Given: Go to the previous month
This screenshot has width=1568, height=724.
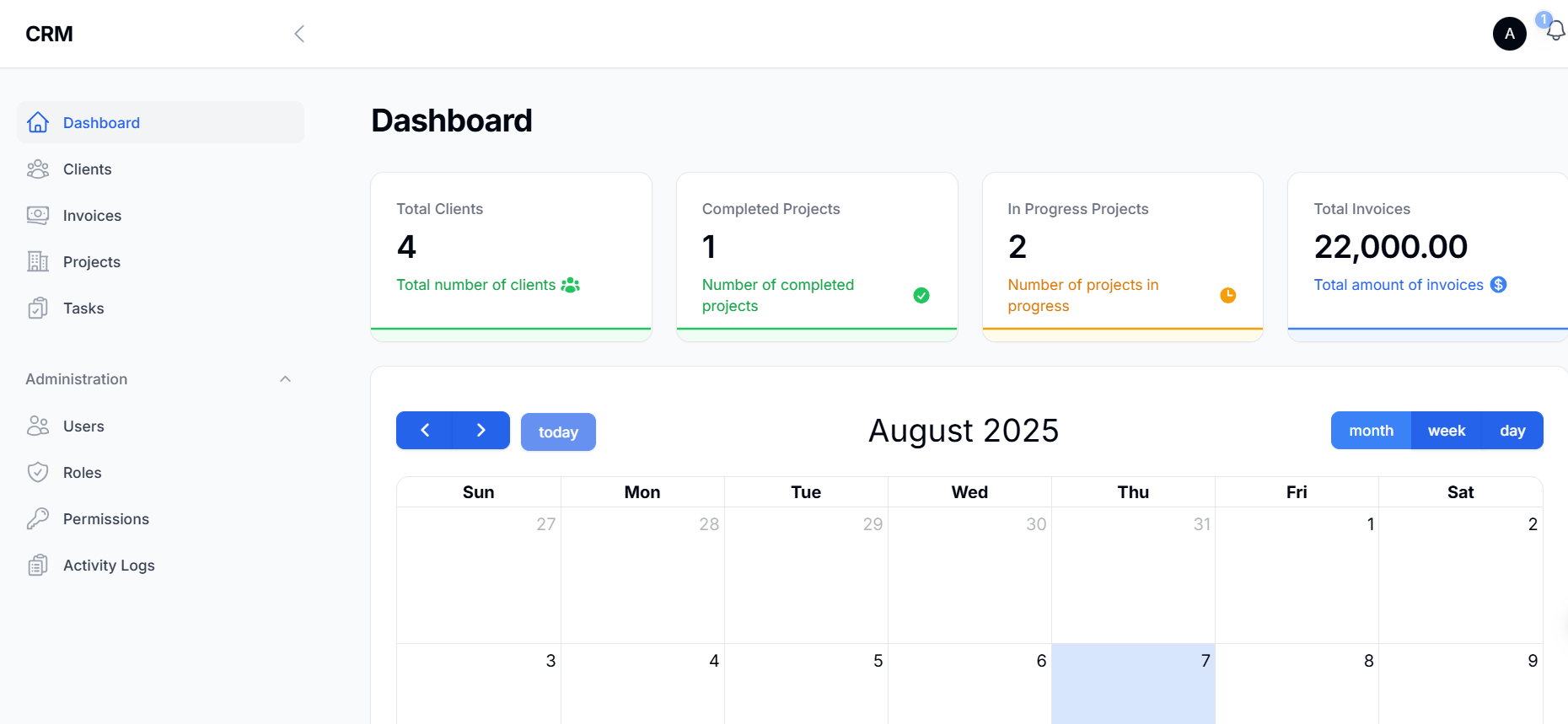Looking at the screenshot, I should pos(425,431).
